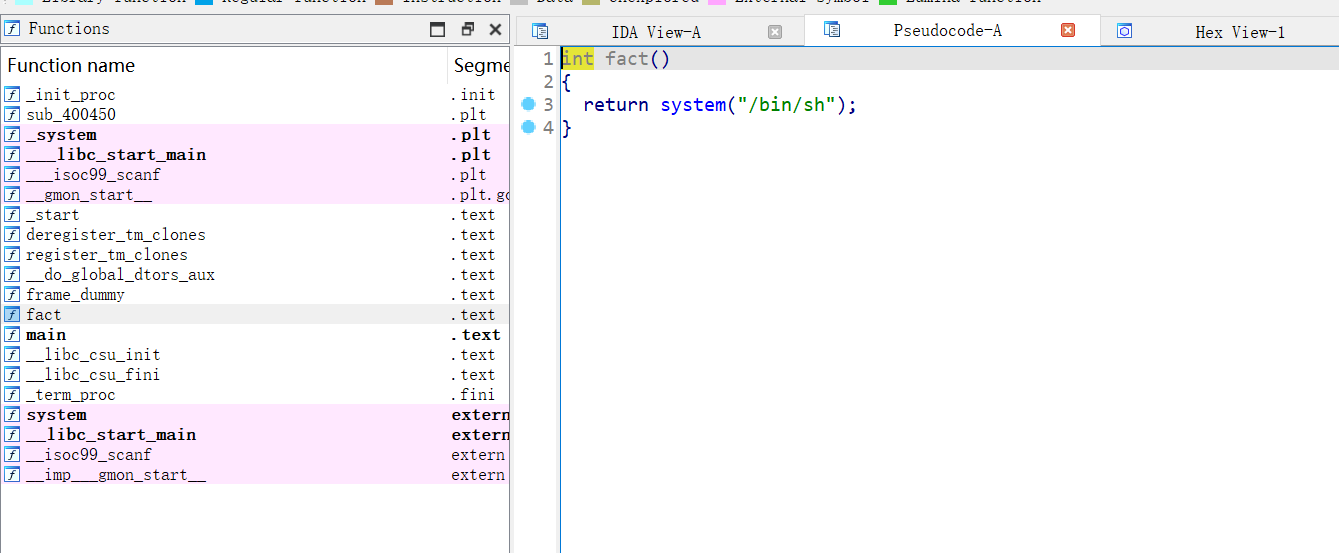Click the Pseudocode-A tab icon

coord(831,30)
